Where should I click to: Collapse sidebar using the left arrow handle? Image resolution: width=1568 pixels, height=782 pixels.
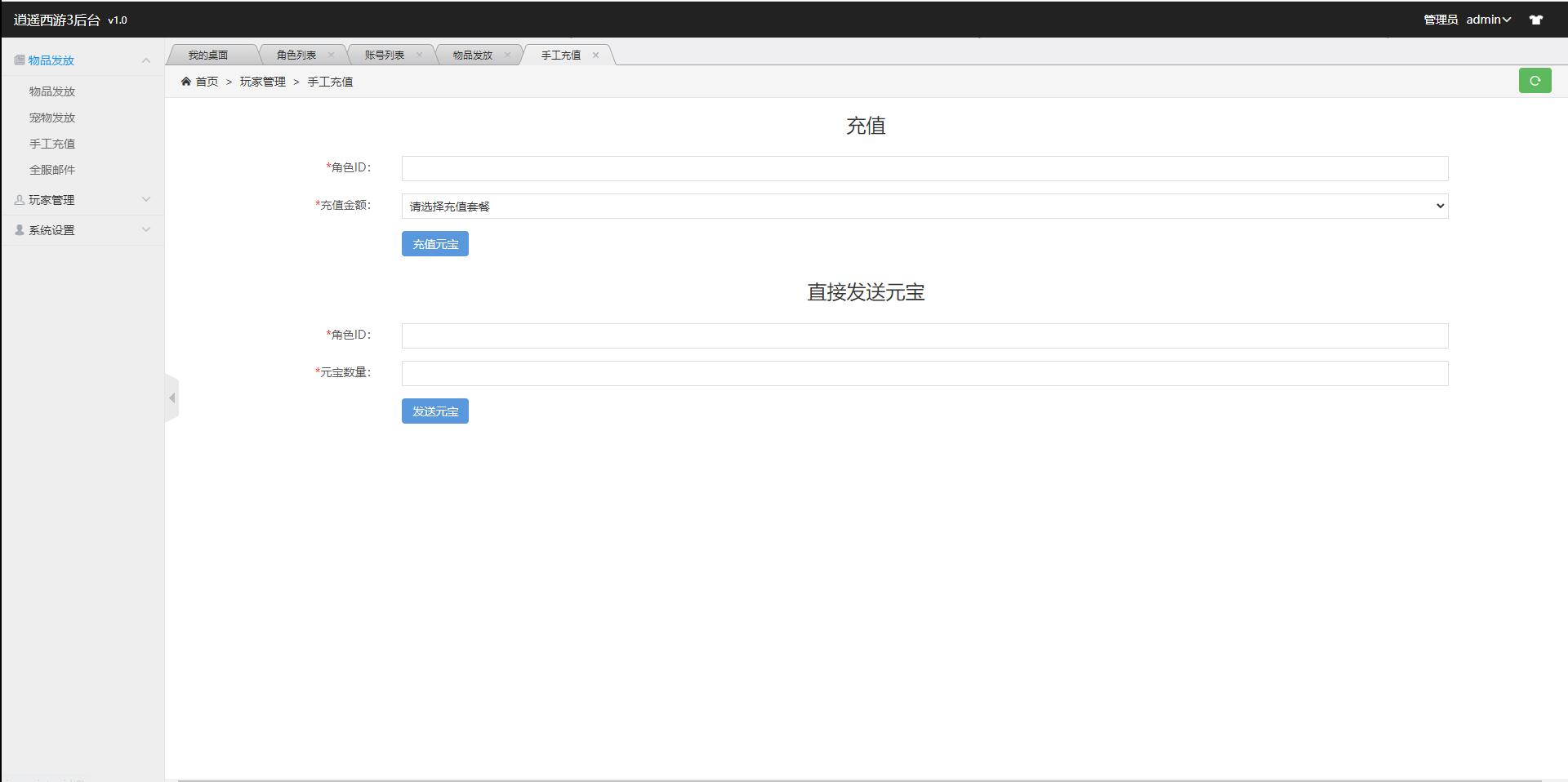click(x=171, y=398)
